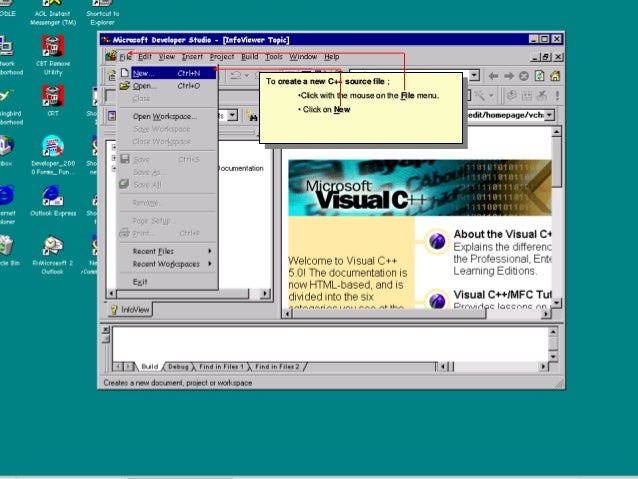Click the topic pane scroll-down arrow
The image size is (638, 479).
point(556,302)
